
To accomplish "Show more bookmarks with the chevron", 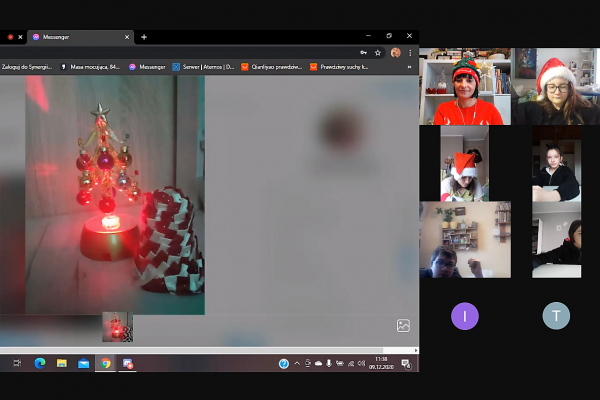I will 411,67.
